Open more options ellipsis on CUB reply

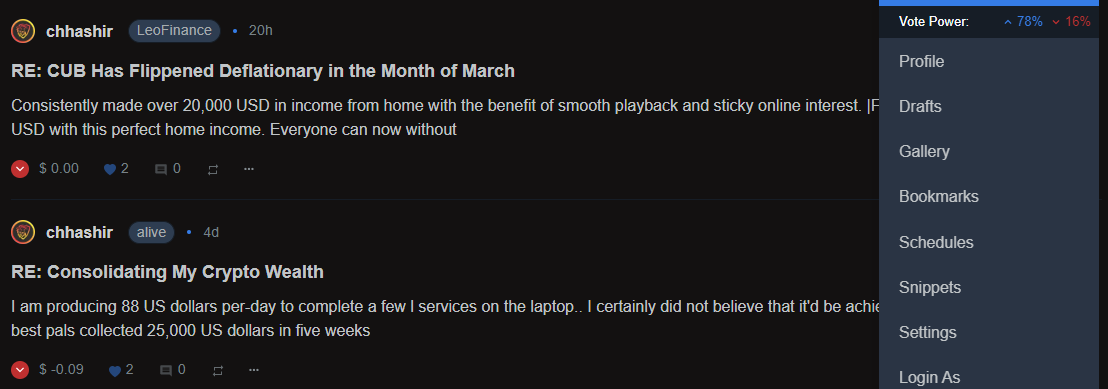(249, 169)
